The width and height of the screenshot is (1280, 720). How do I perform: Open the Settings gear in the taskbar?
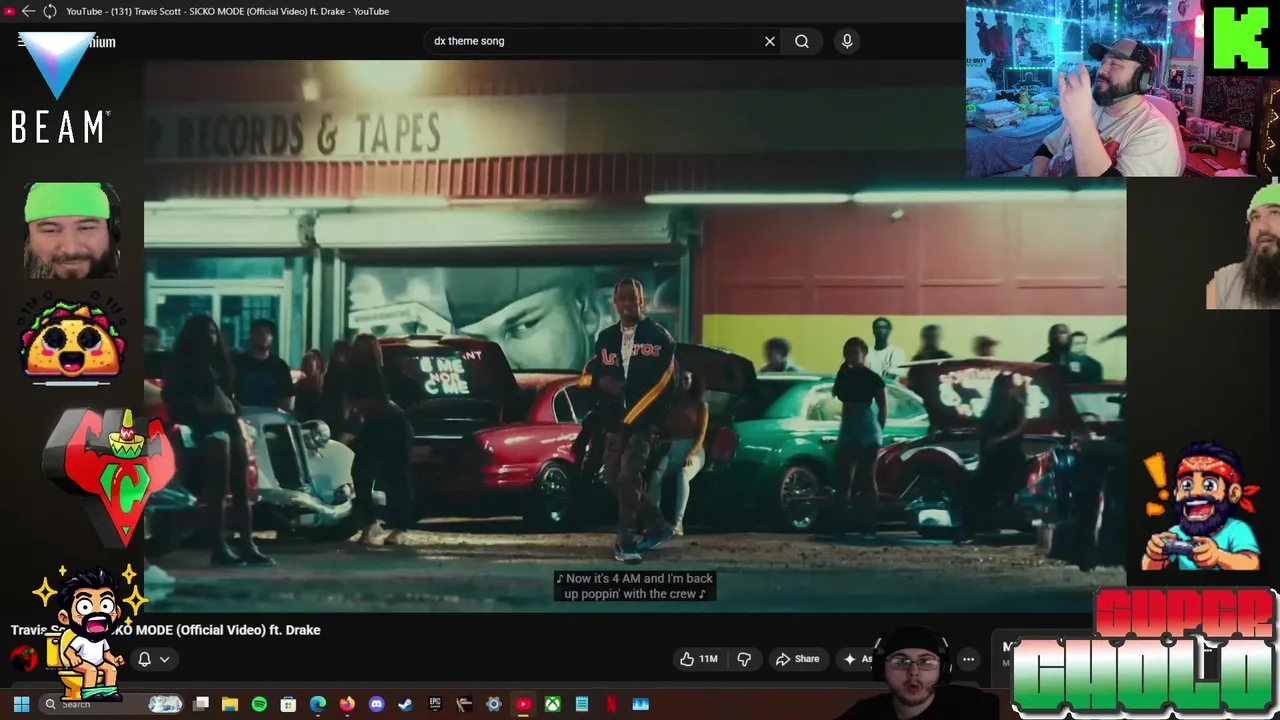(493, 704)
